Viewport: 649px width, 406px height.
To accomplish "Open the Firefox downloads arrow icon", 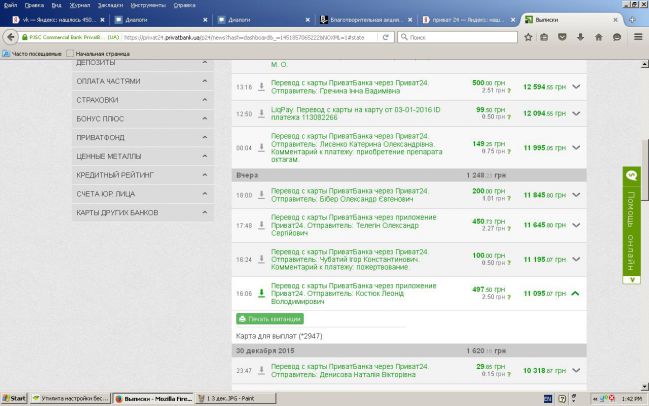I will [580, 37].
